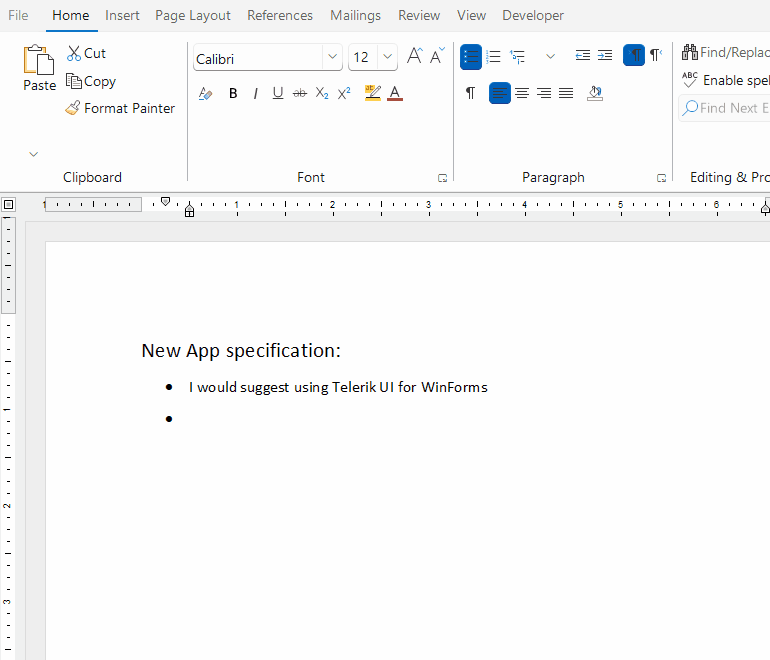This screenshot has height=660, width=770.
Task: Select the Home tab
Action: click(71, 16)
